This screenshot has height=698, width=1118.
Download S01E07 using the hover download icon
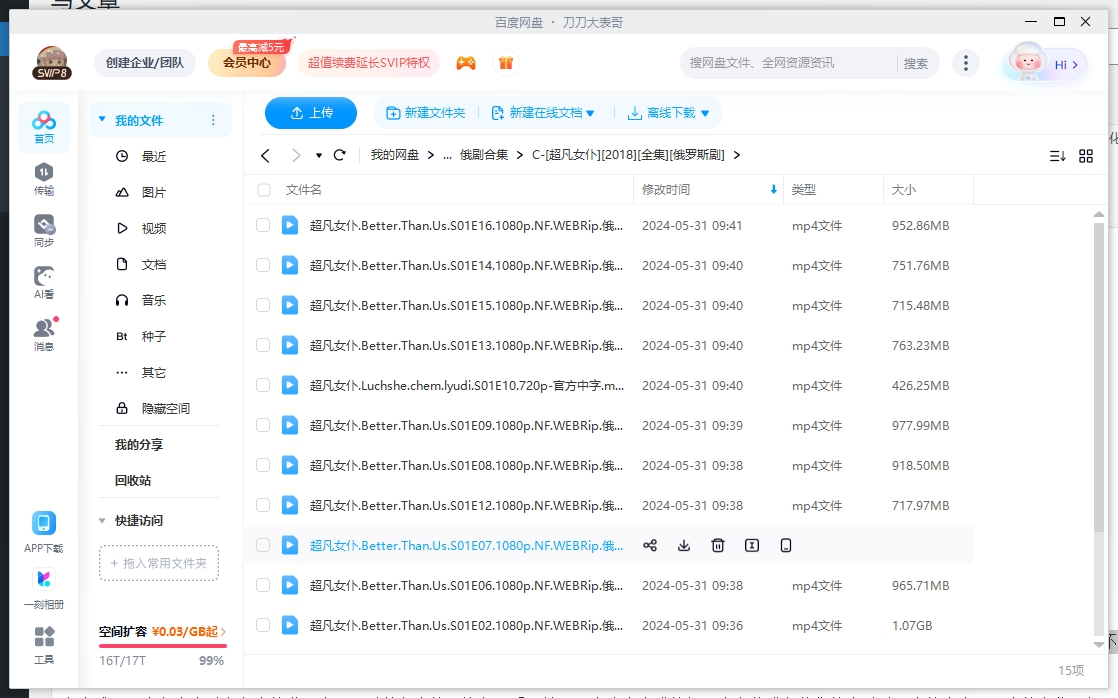tap(684, 545)
